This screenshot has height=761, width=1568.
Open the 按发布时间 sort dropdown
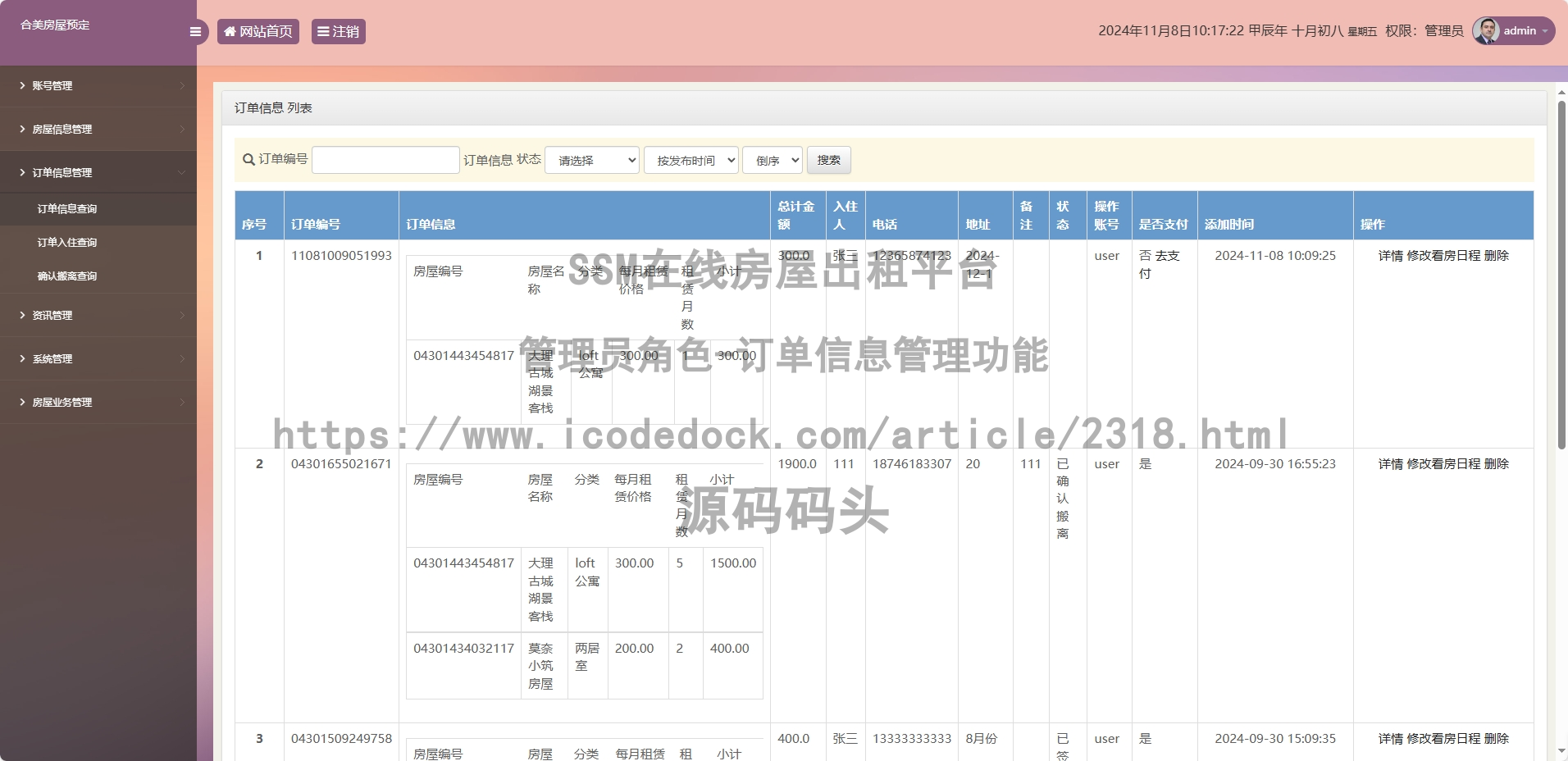click(691, 160)
